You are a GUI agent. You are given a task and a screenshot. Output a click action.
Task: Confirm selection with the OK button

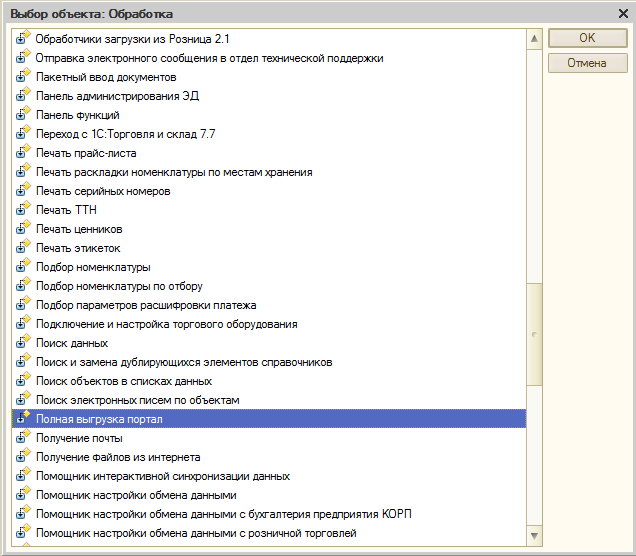(x=587, y=38)
